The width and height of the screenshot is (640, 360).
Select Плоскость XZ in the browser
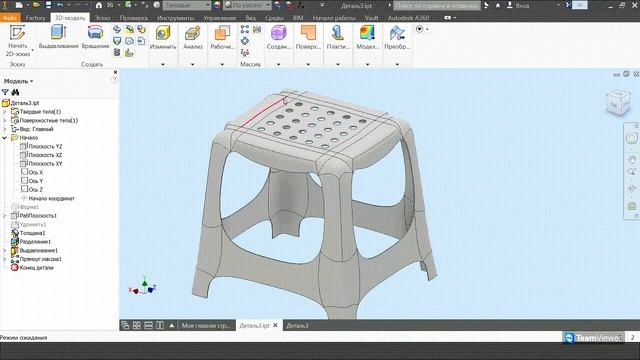(45, 155)
